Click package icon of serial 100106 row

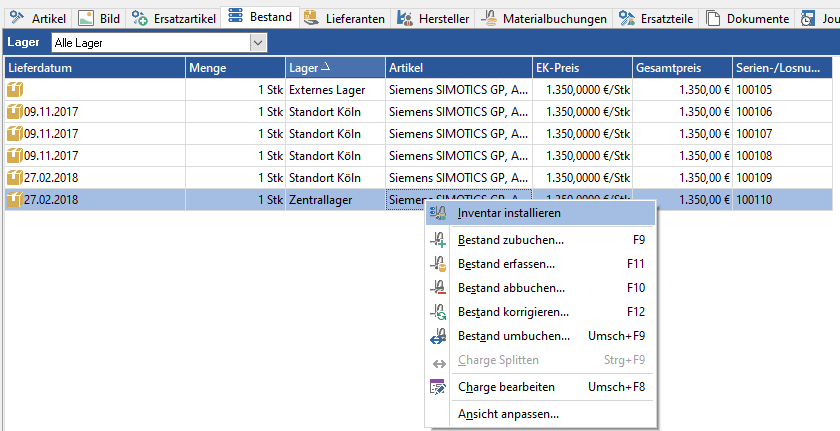point(14,111)
